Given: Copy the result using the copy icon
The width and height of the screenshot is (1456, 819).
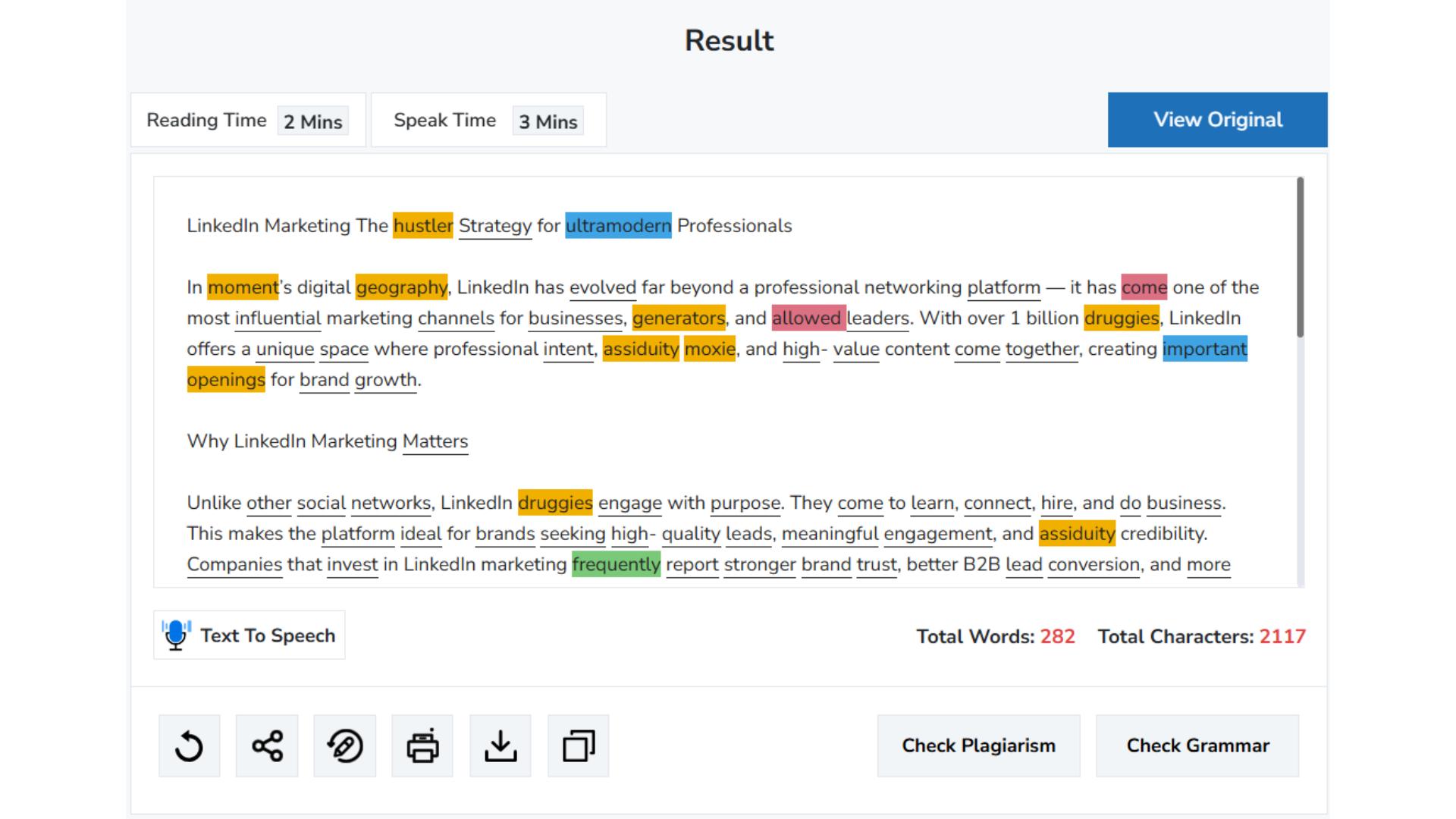Looking at the screenshot, I should tap(578, 745).
